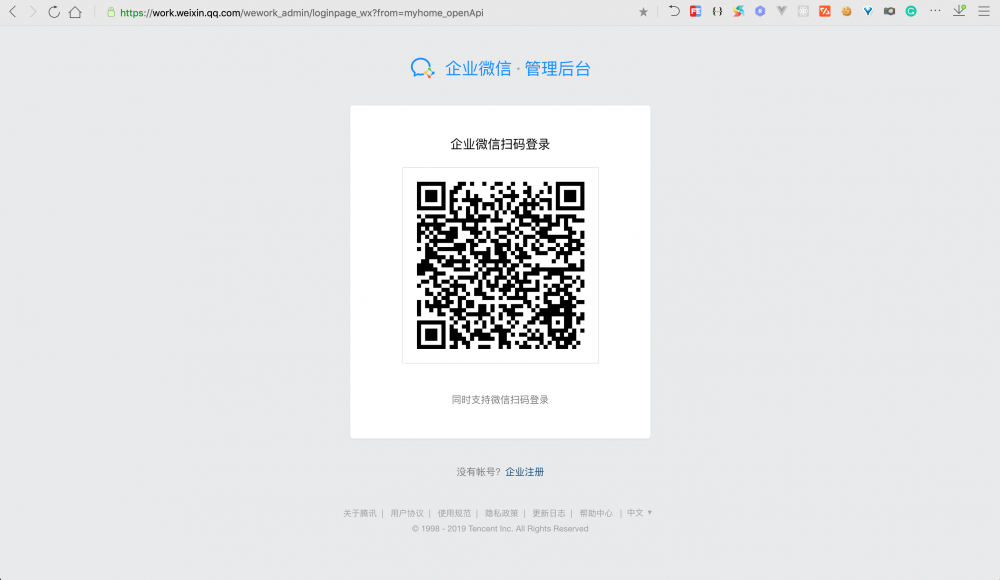Open the gray React devtools icon

[803, 11]
